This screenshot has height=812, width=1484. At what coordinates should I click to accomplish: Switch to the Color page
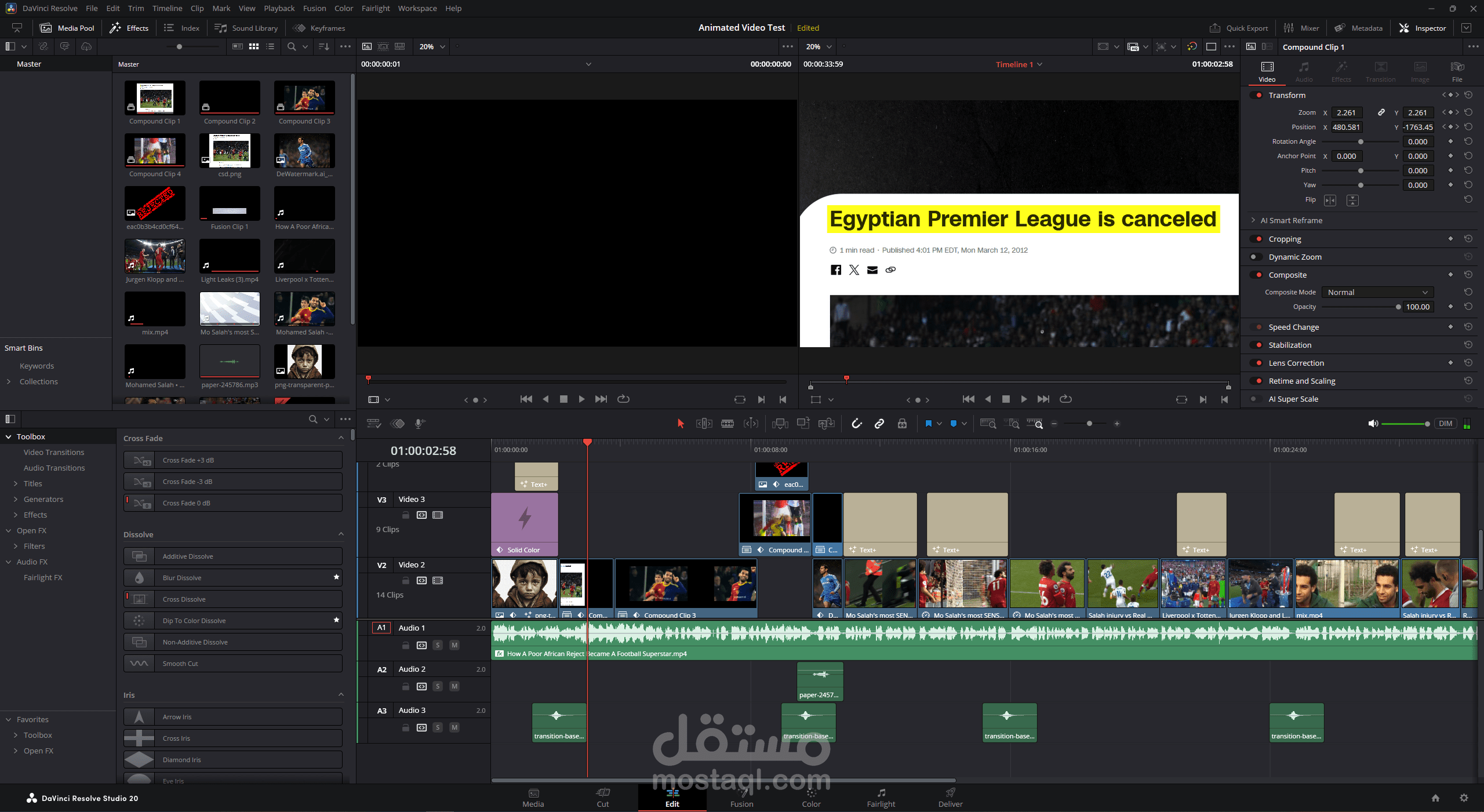pos(811,798)
